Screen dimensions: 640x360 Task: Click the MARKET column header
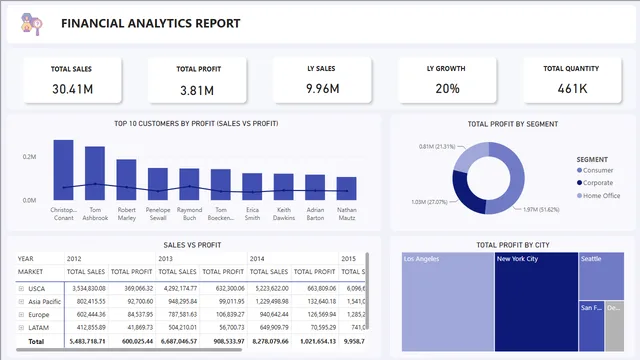click(x=30, y=272)
